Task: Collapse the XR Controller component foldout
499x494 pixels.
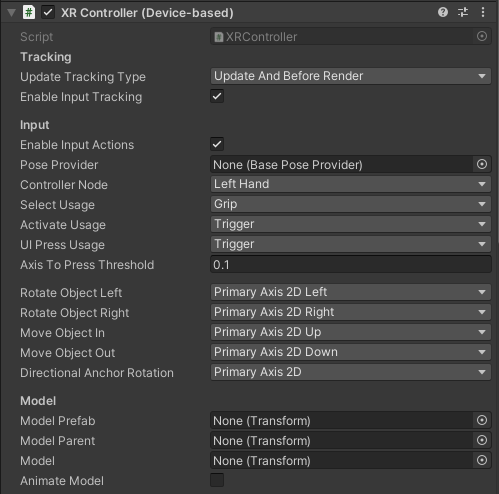Action: tap(12, 13)
